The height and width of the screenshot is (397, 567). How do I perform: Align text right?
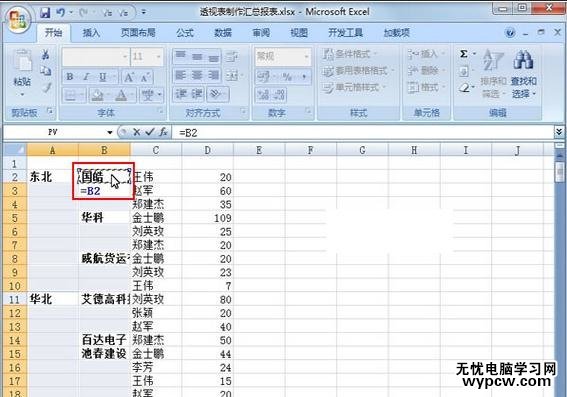[x=213, y=75]
